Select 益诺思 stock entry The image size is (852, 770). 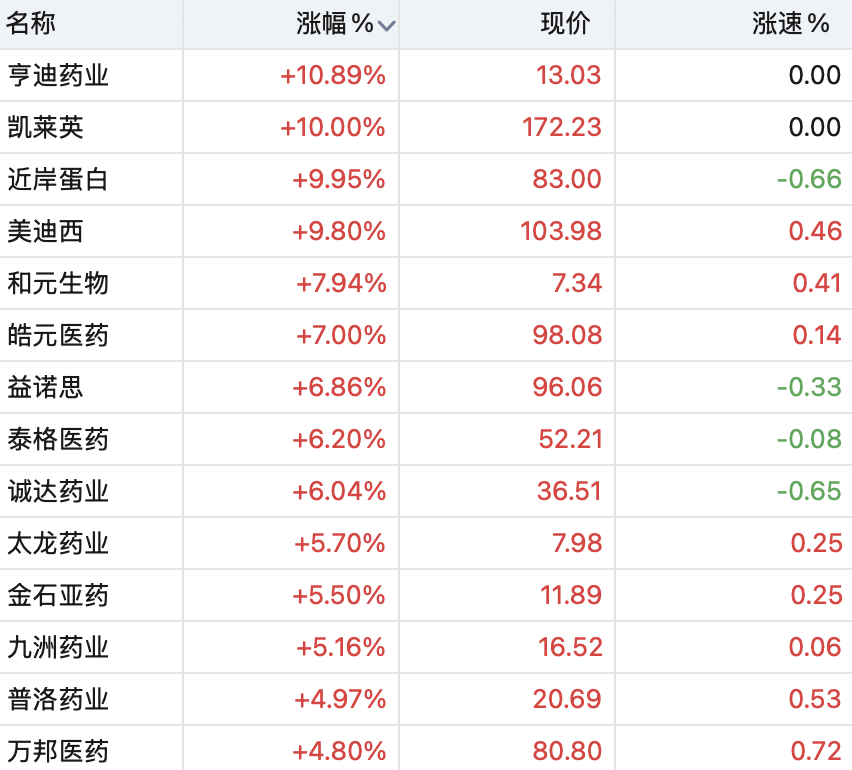[46, 387]
